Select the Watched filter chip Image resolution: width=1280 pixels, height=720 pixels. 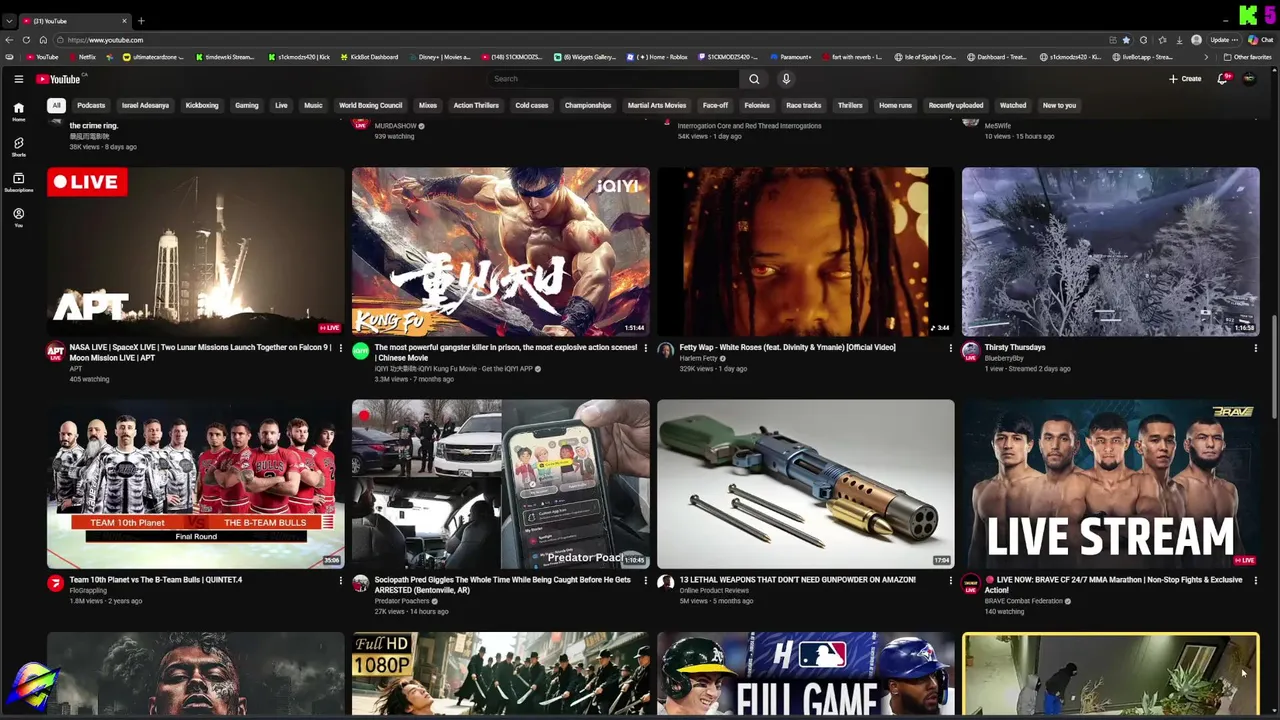[1013, 105]
